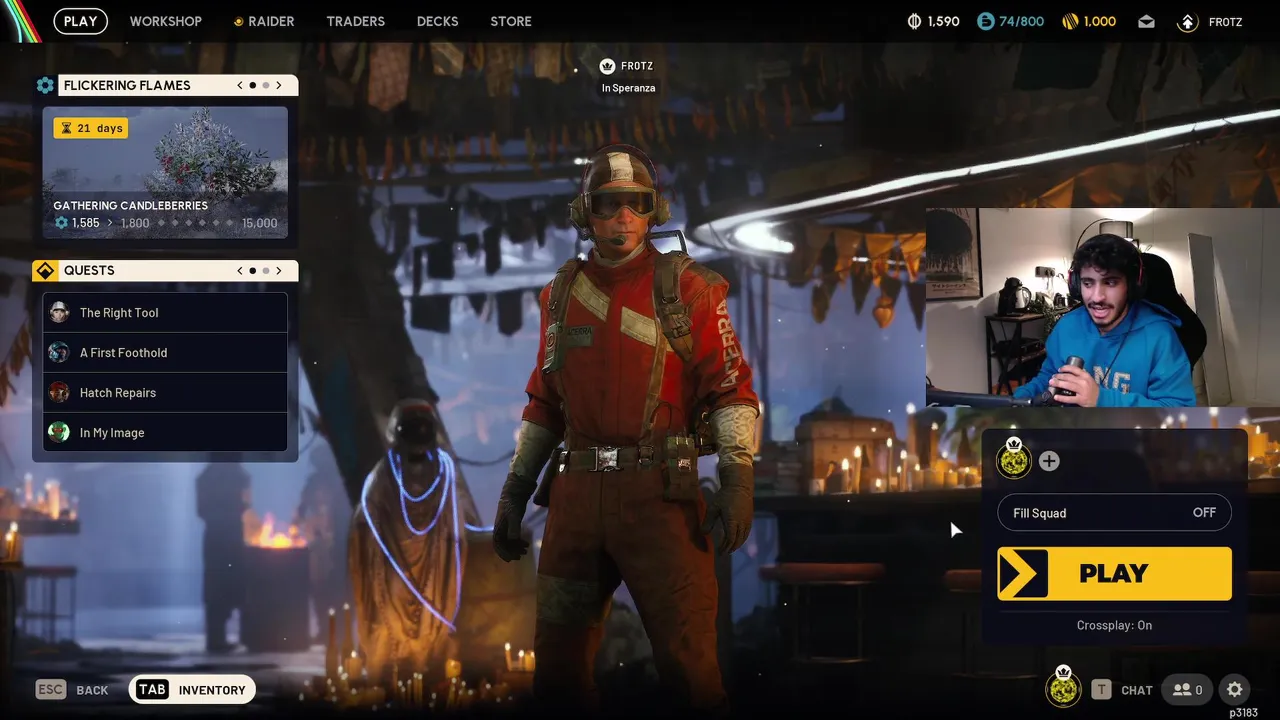Go to the TRADERS tab
1280x720 pixels.
[x=355, y=21]
